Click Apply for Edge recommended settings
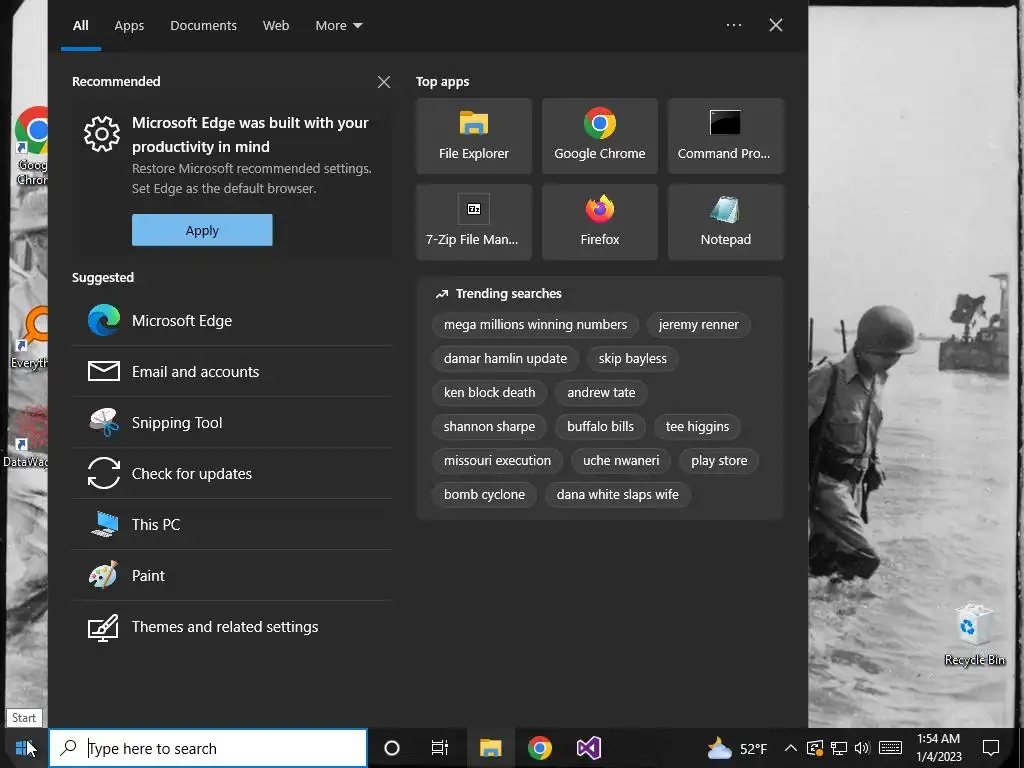This screenshot has height=768, width=1024. pyautogui.click(x=202, y=230)
